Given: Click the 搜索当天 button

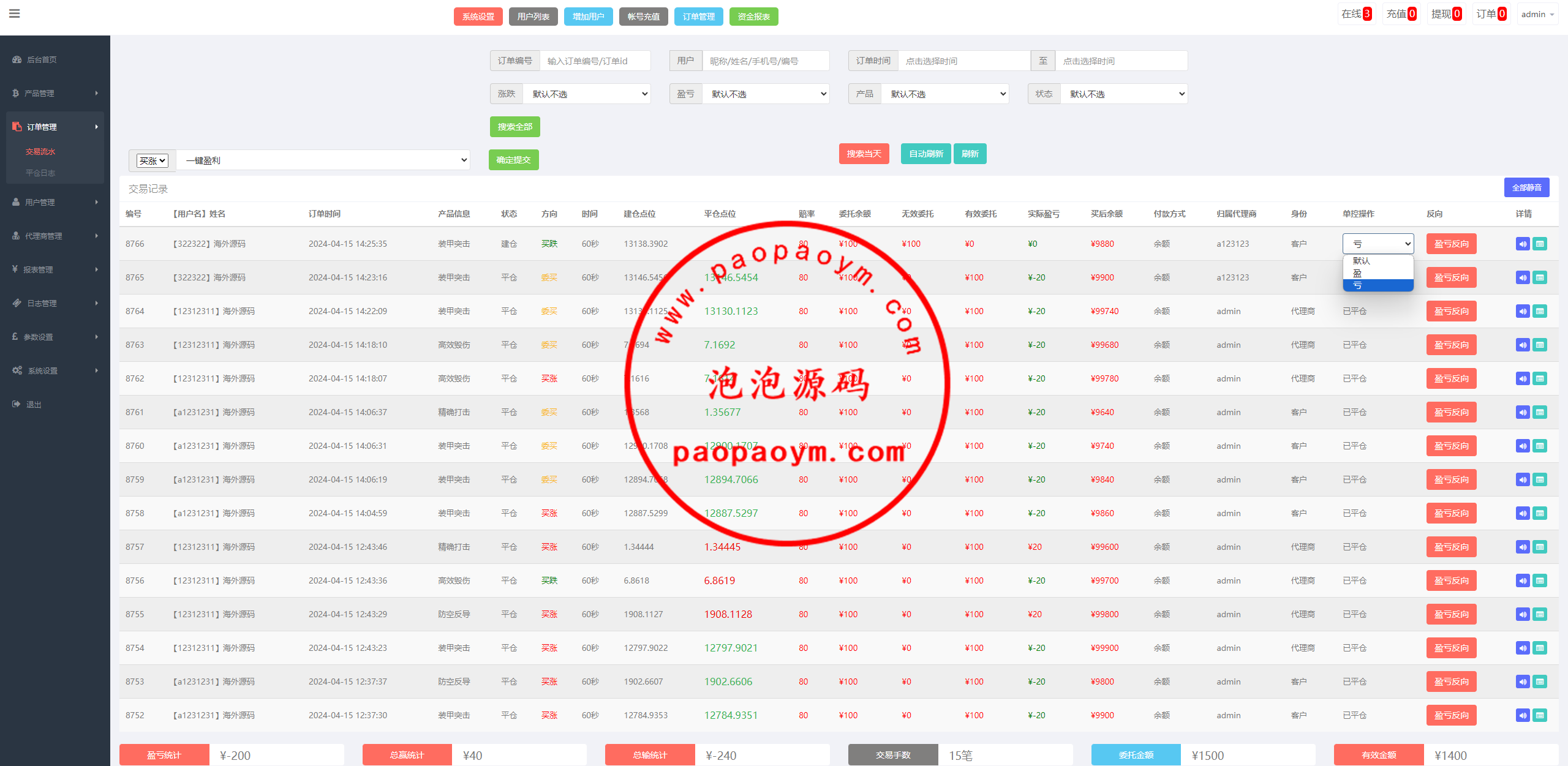Looking at the screenshot, I should point(864,154).
